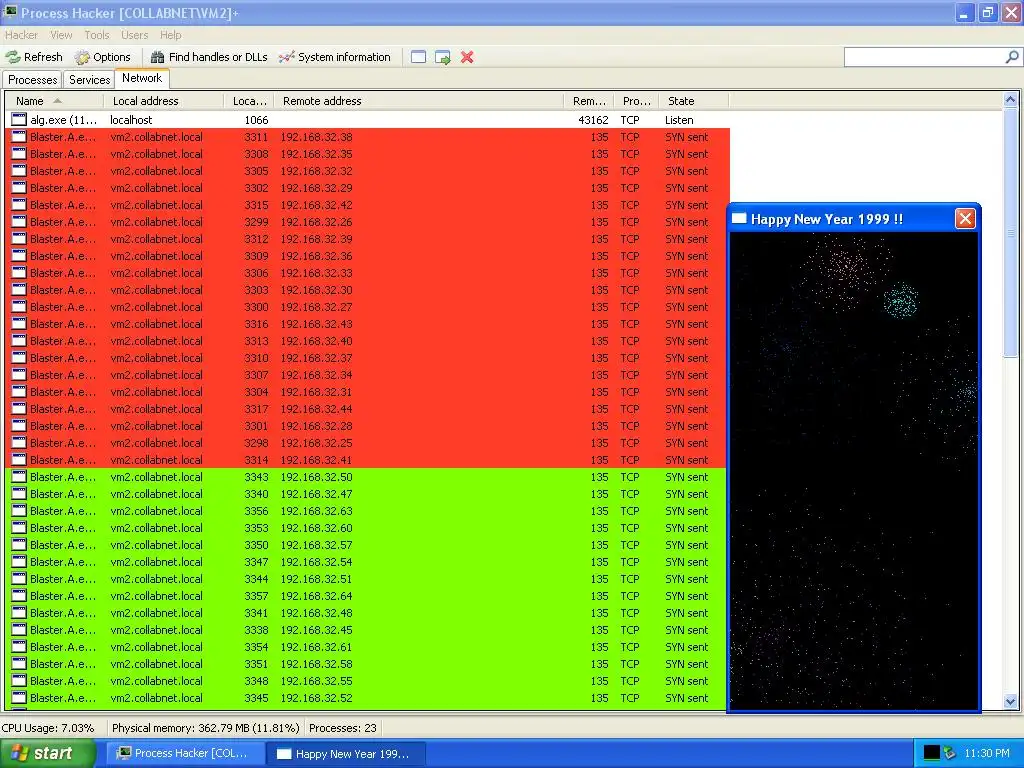
Task: Click Blaster icon for remote 192.168.32.35
Action: (19, 153)
